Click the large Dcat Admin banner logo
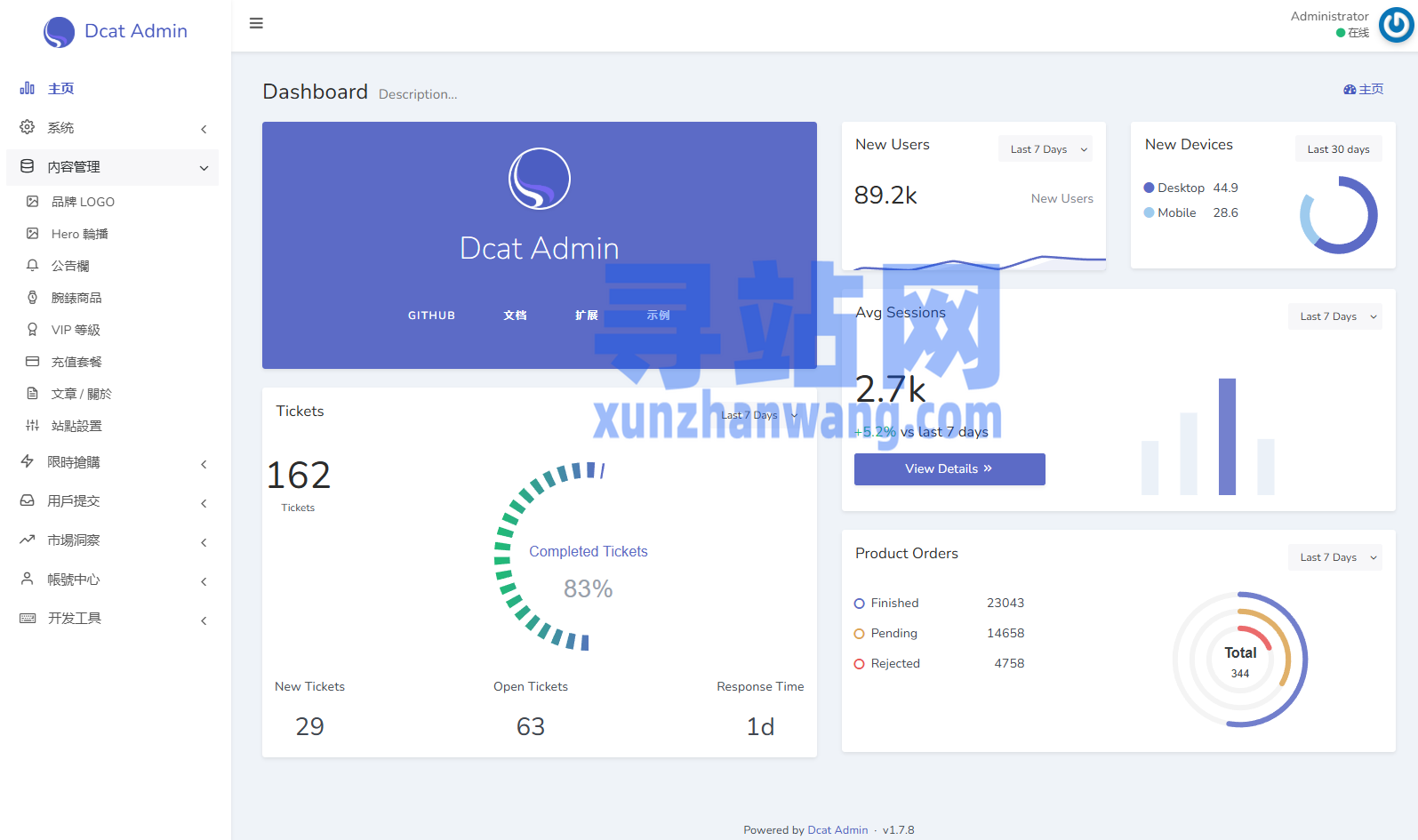 tap(540, 179)
